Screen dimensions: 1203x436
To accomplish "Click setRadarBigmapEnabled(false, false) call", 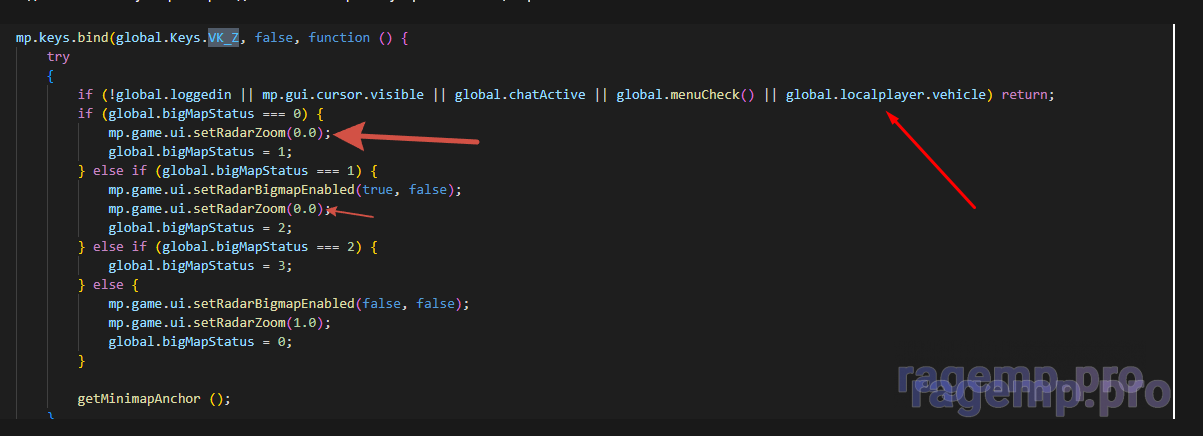I will click(x=288, y=303).
